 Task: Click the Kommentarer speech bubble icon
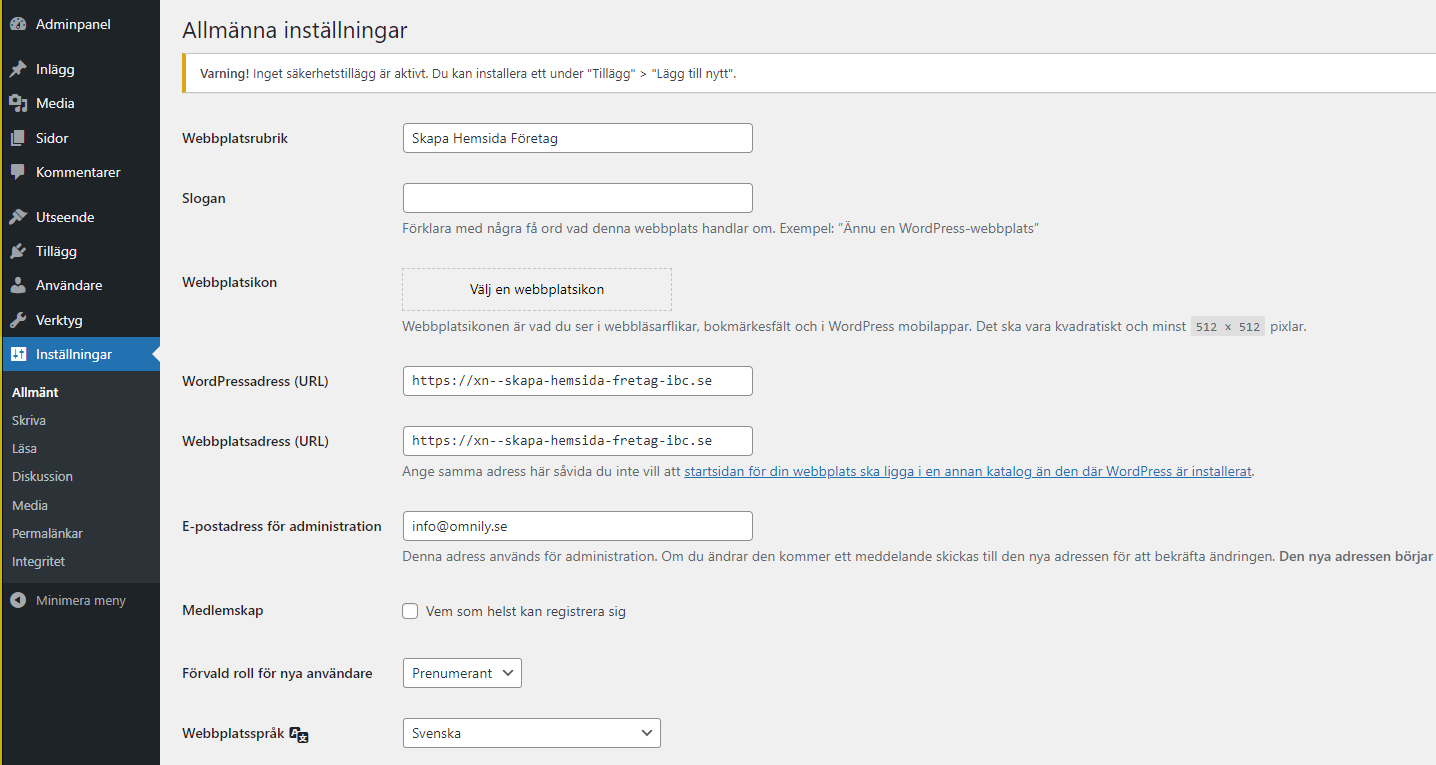pos(18,172)
